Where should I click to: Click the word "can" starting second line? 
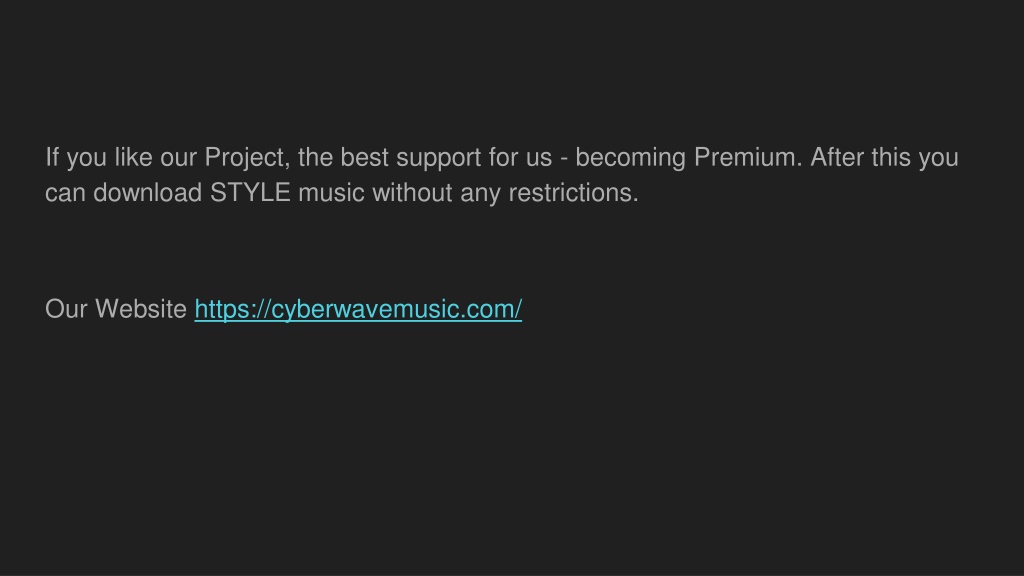[x=65, y=193]
